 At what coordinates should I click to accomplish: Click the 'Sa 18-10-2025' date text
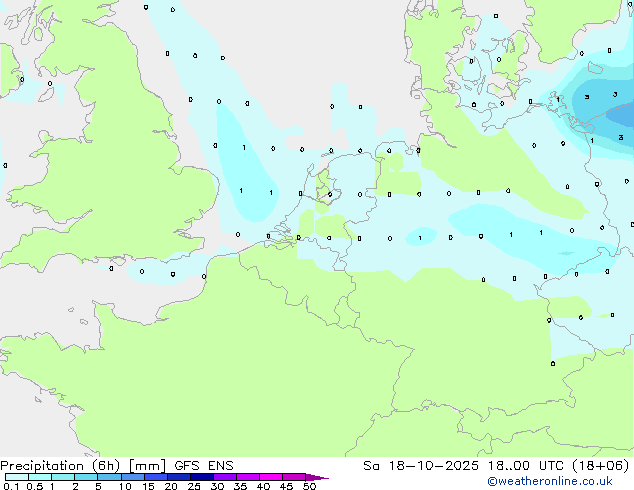pos(421,466)
